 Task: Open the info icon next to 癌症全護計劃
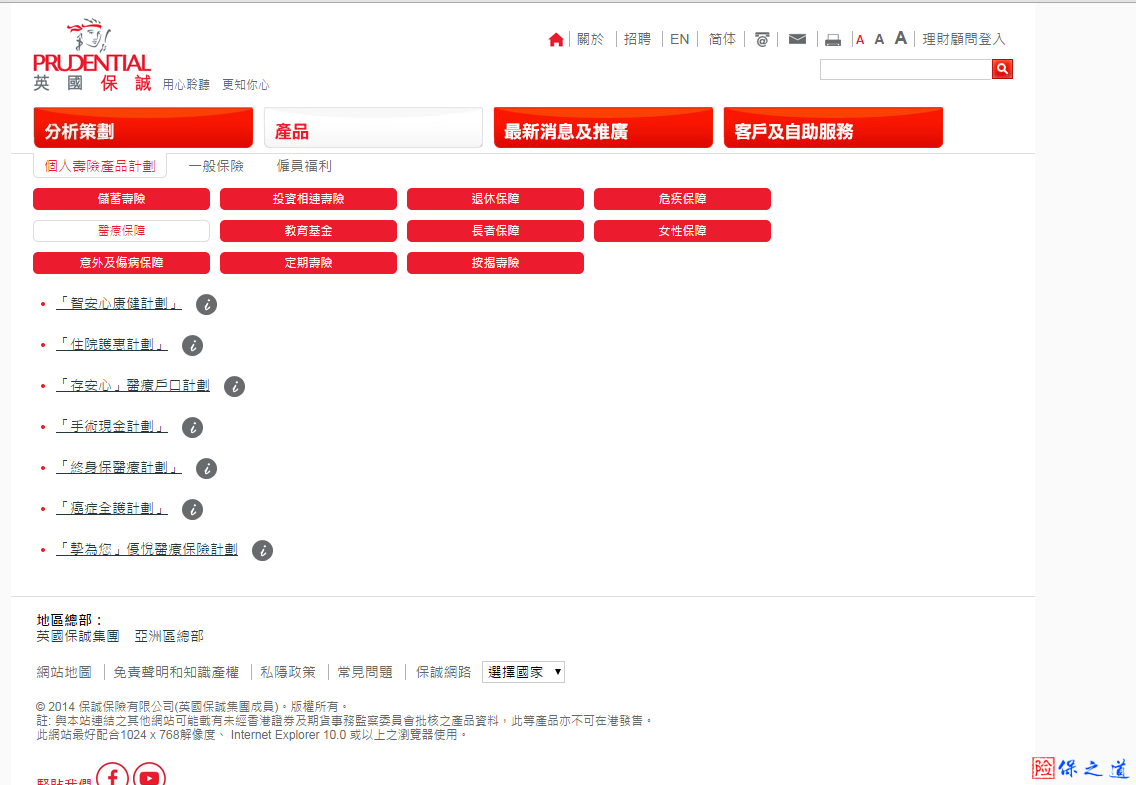[193, 510]
